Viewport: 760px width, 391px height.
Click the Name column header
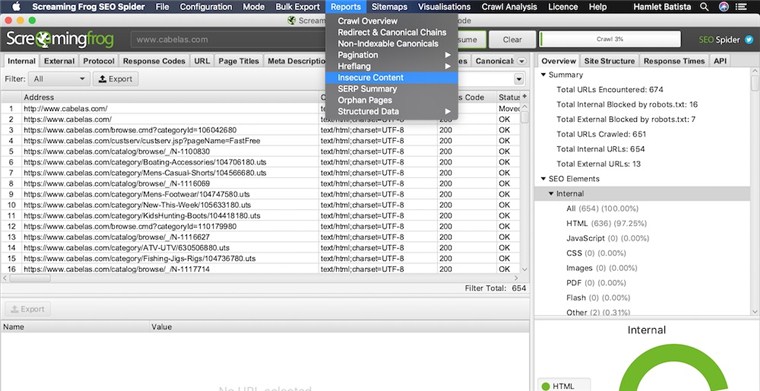(75, 327)
